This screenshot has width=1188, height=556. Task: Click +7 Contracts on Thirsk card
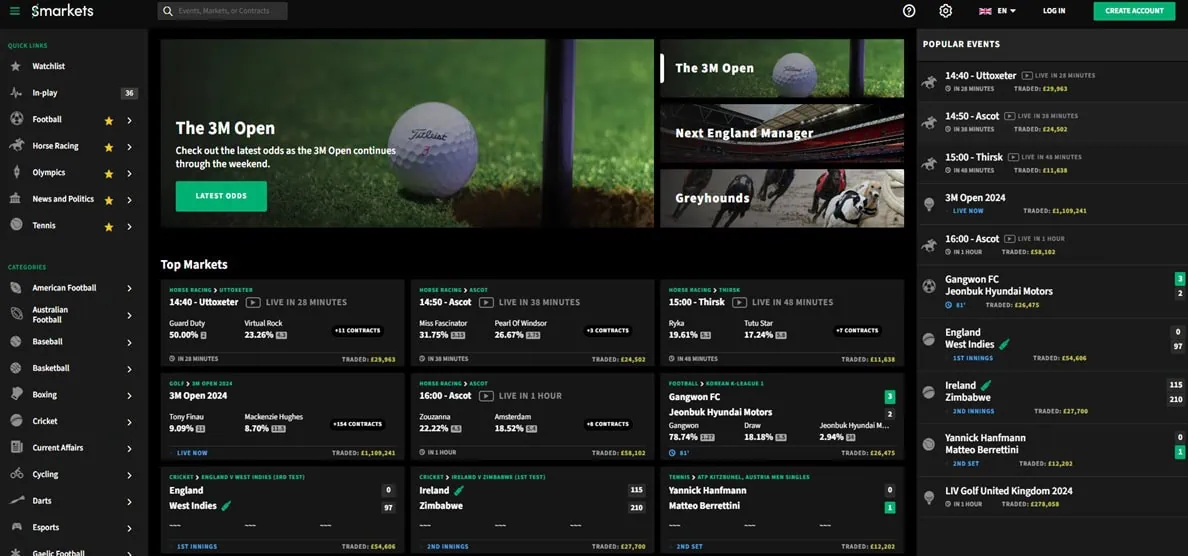pyautogui.click(x=856, y=330)
